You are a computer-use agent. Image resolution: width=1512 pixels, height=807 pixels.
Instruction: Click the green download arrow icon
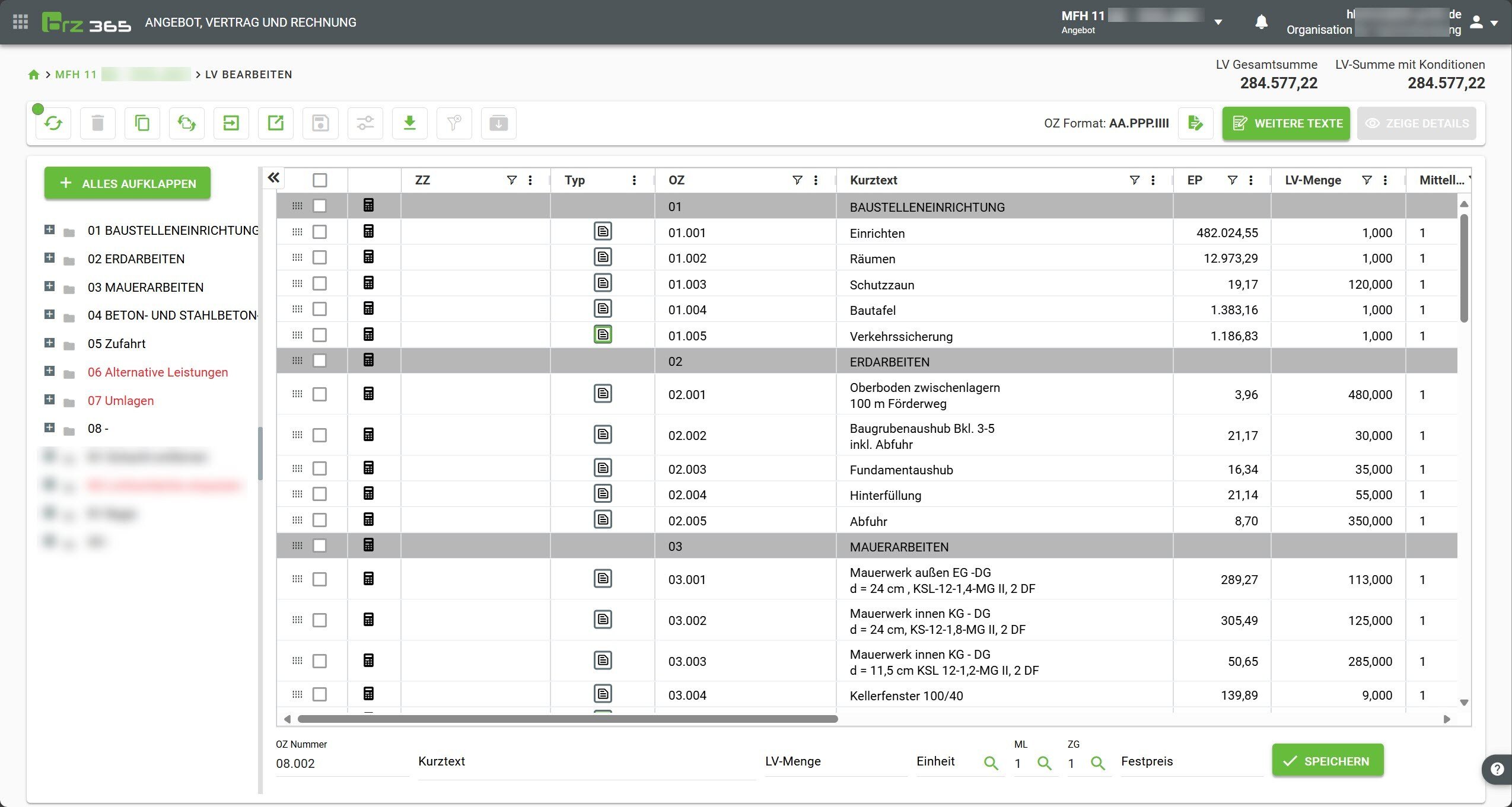(x=409, y=123)
